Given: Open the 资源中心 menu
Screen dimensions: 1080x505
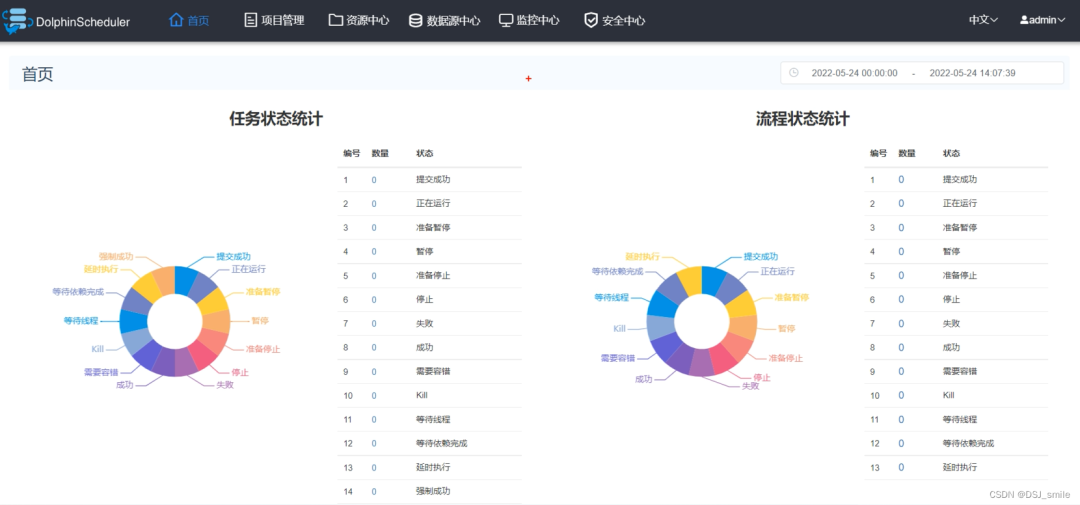Looking at the screenshot, I should pyautogui.click(x=359, y=21).
